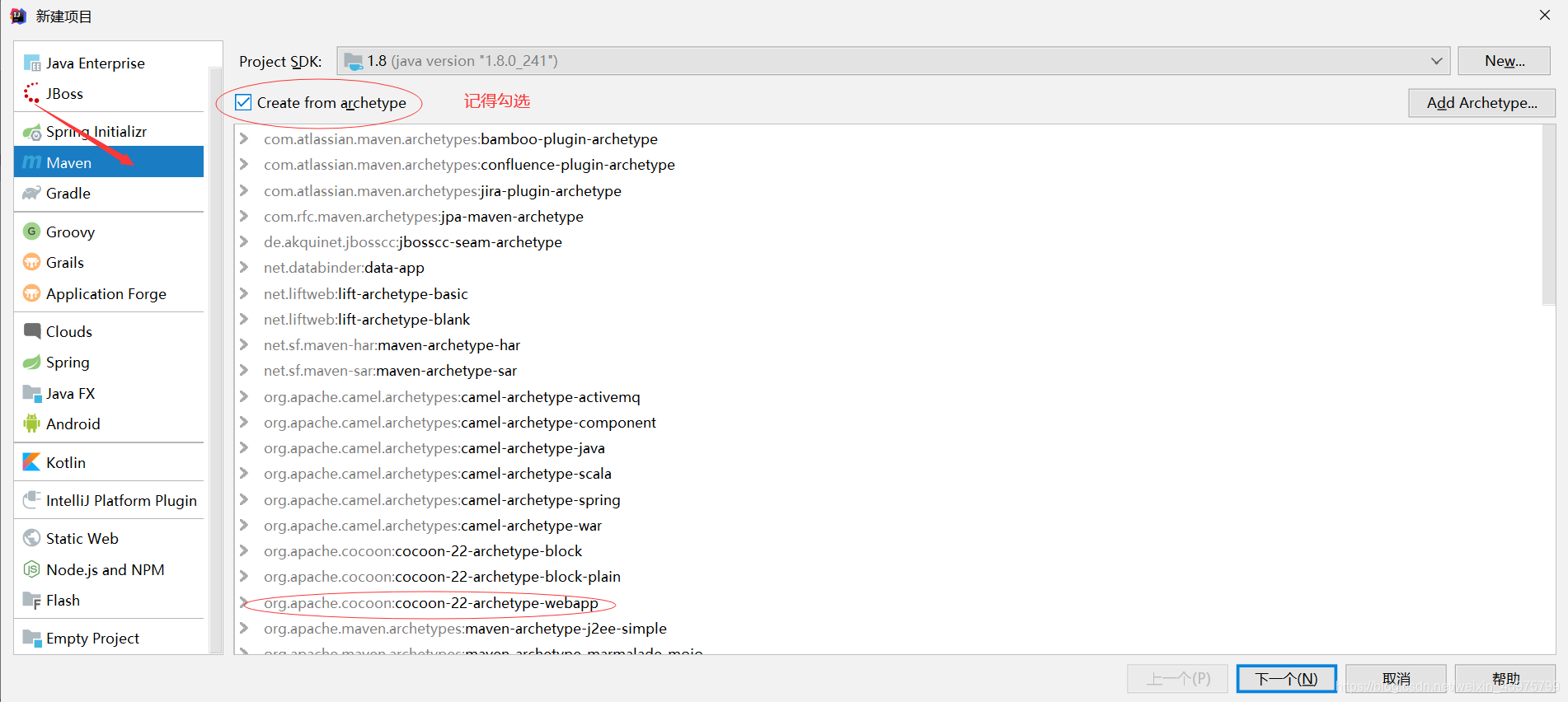Click the 取消 cancel button
The image size is (1568, 702).
click(x=1396, y=679)
